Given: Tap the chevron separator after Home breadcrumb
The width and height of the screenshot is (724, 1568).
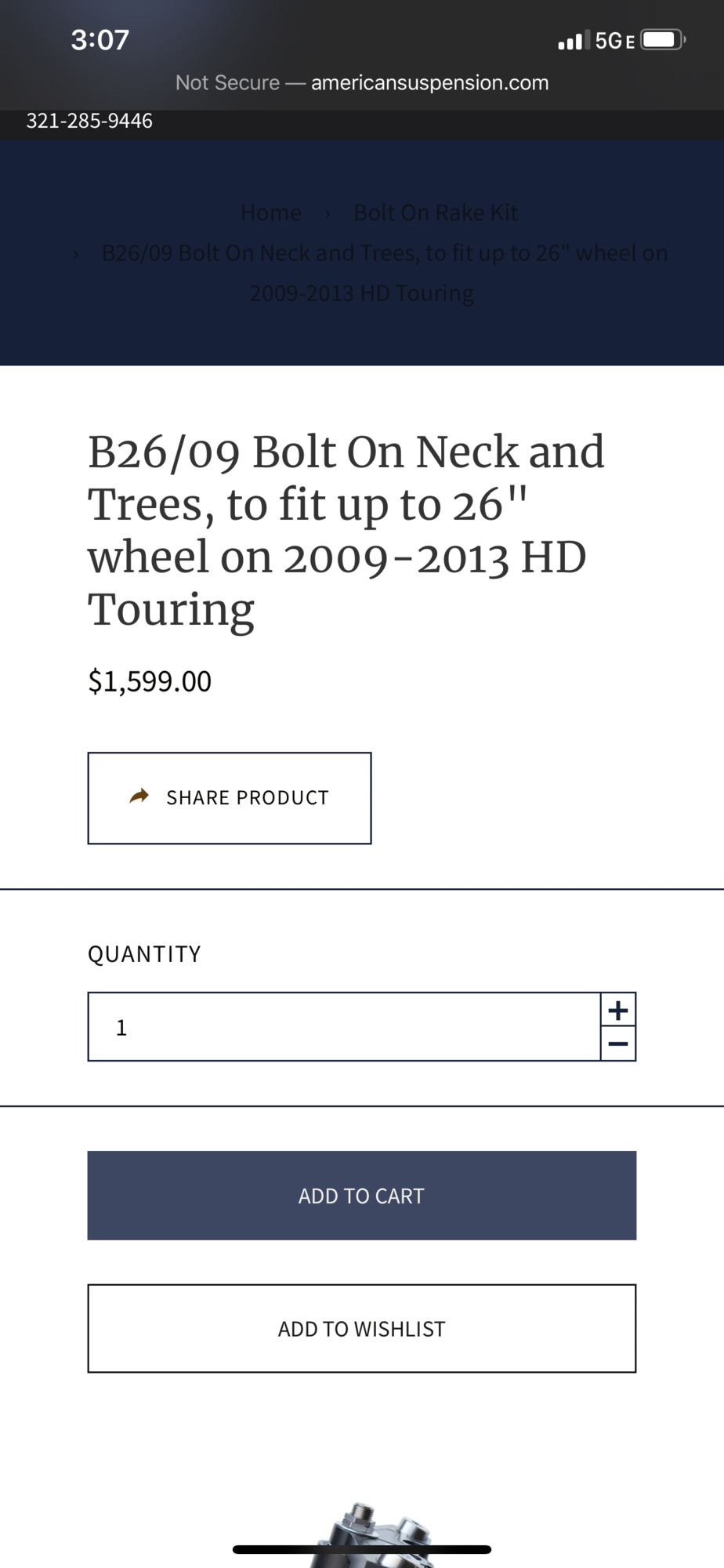Looking at the screenshot, I should click(328, 213).
